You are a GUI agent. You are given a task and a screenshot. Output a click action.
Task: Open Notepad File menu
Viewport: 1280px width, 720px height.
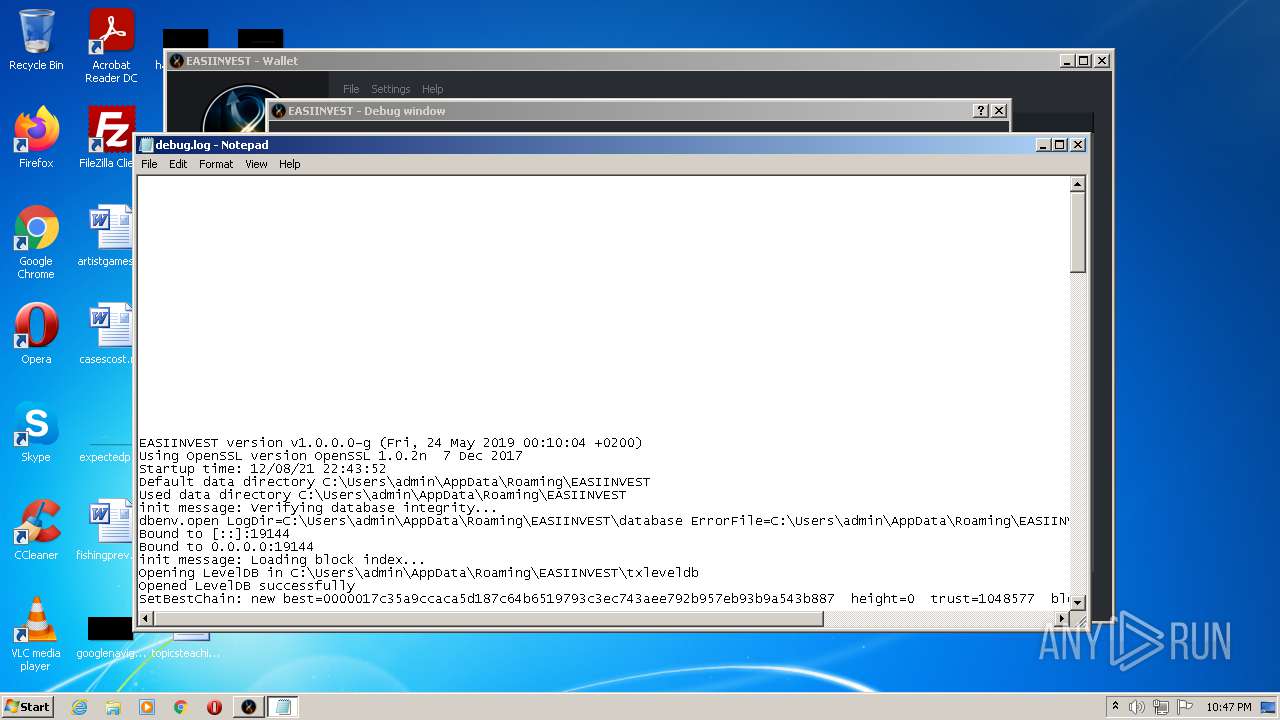(x=149, y=164)
